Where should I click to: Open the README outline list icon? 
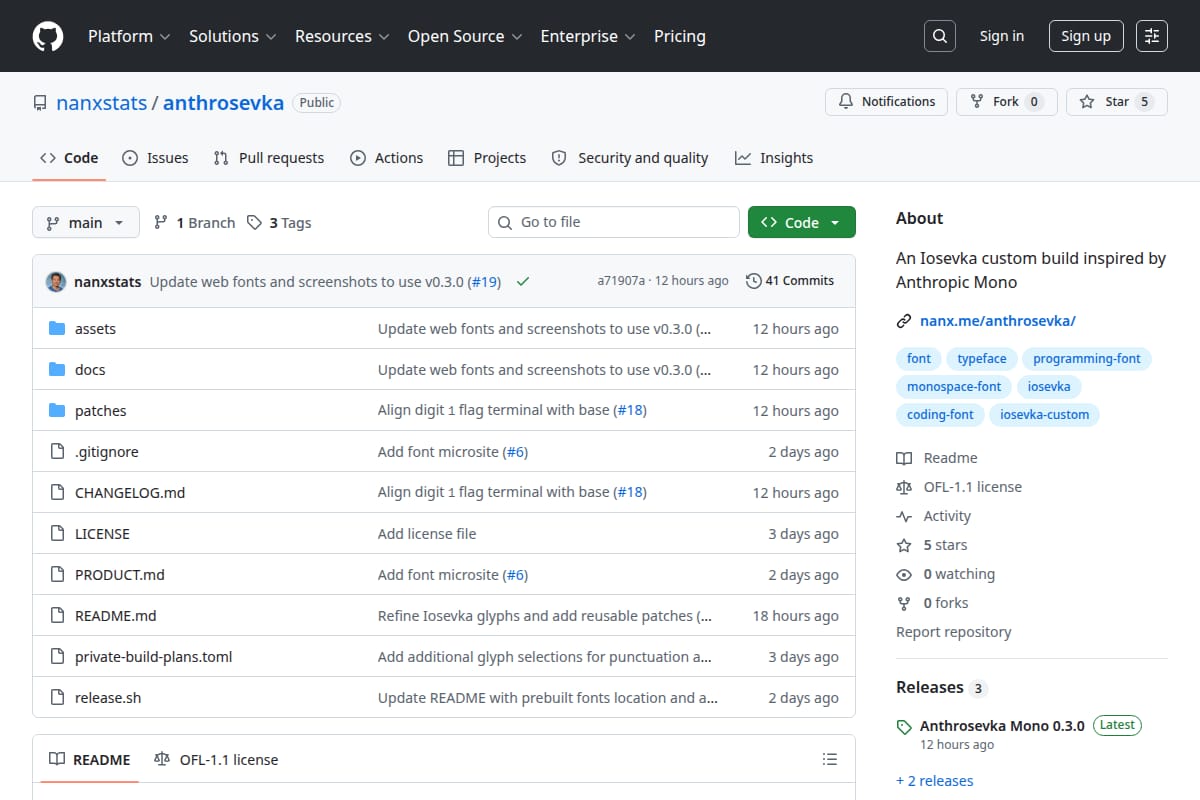pyautogui.click(x=830, y=760)
